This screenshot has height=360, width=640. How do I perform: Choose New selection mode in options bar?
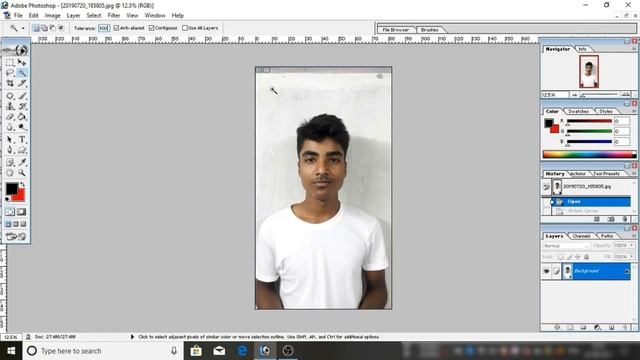(x=36, y=28)
